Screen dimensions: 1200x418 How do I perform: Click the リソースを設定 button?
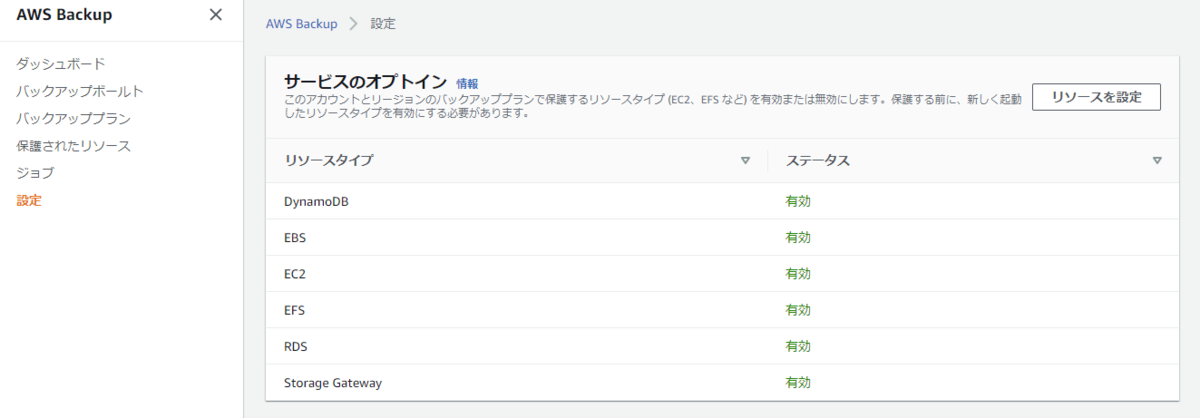click(x=1096, y=97)
